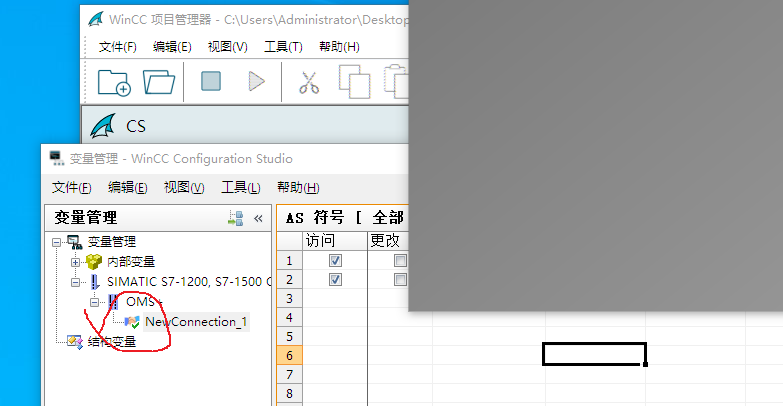Click the Copy icon in the toolbar

[354, 82]
